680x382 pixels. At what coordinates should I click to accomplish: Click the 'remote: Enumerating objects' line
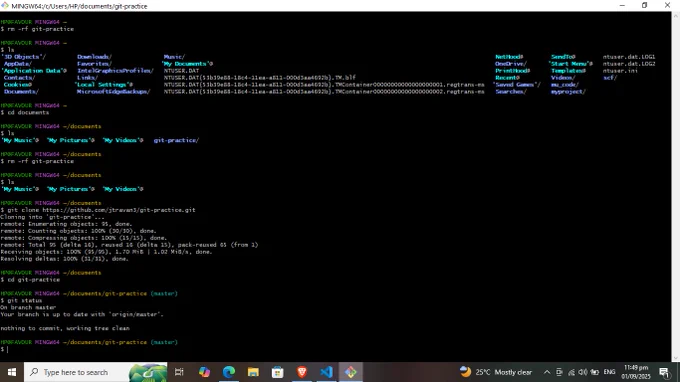[66, 224]
